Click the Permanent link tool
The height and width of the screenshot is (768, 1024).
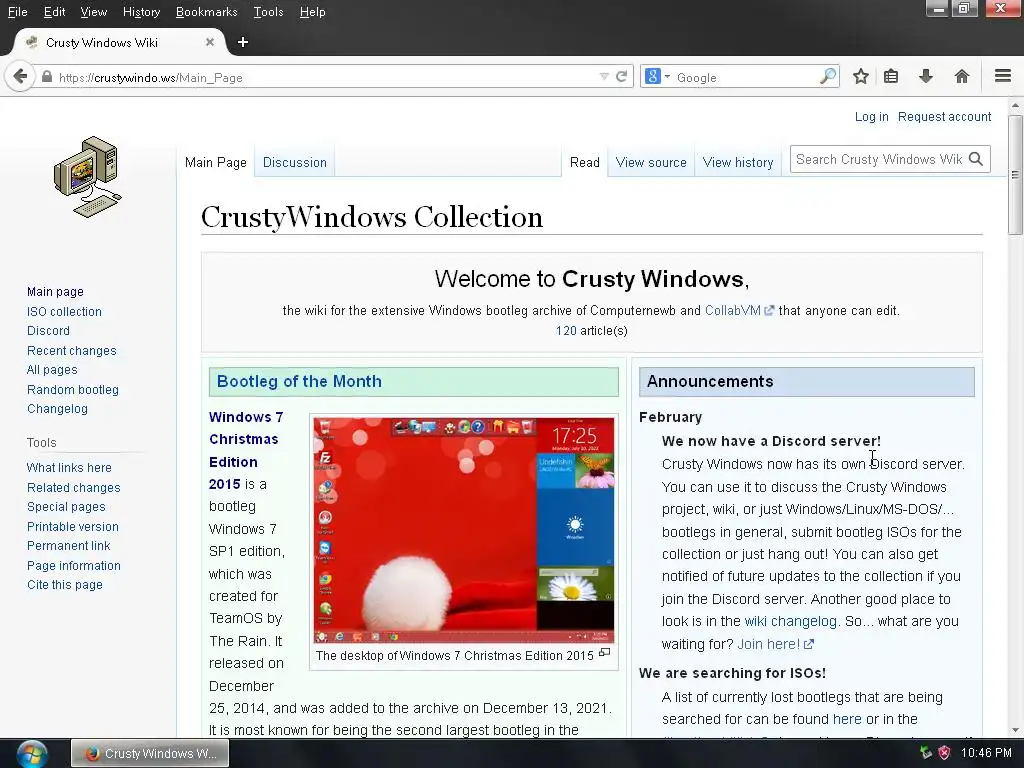69,545
